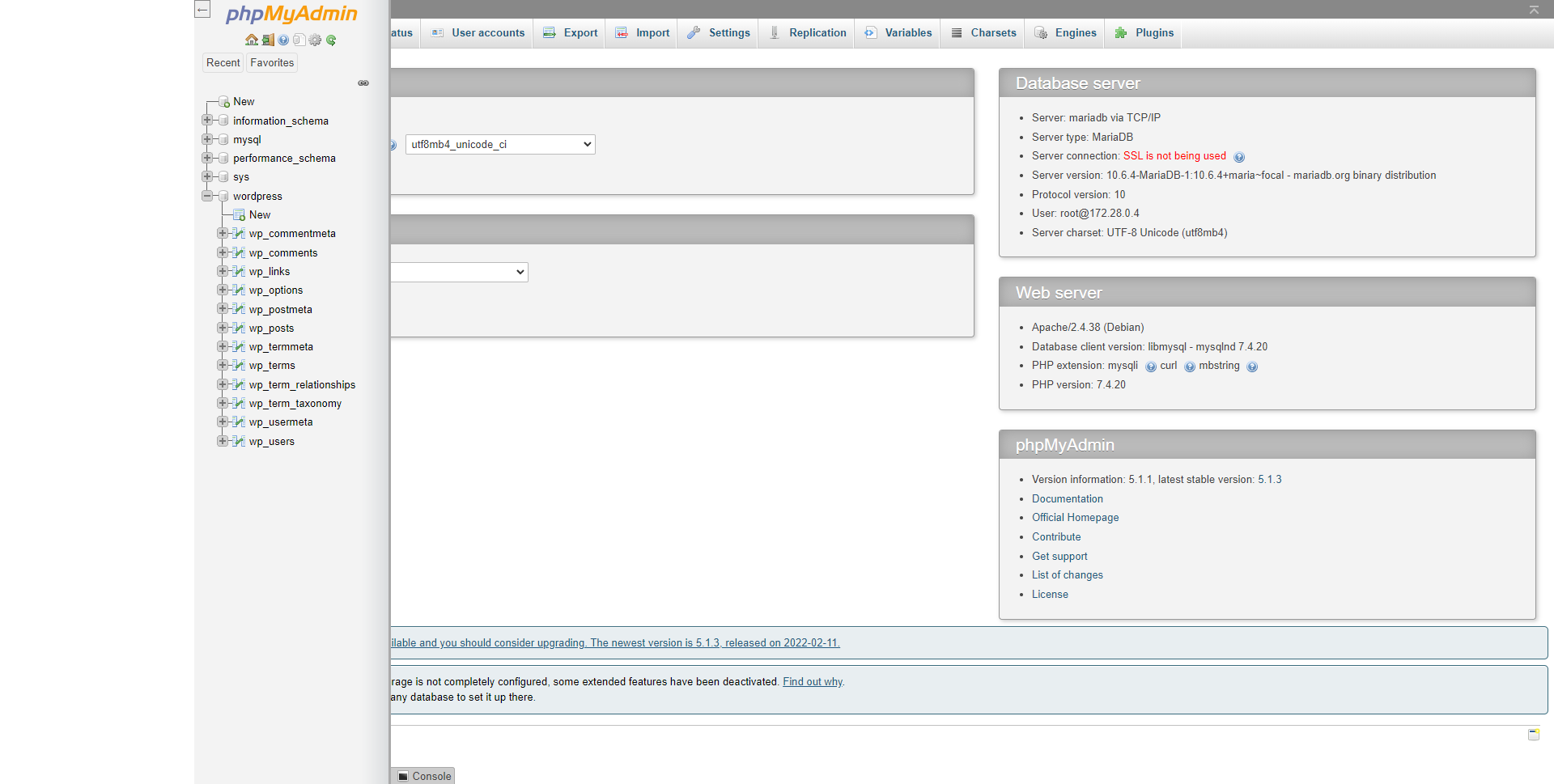Click the help icon after mysqli extension
Screen dimensions: 1554x784
click(1151, 367)
